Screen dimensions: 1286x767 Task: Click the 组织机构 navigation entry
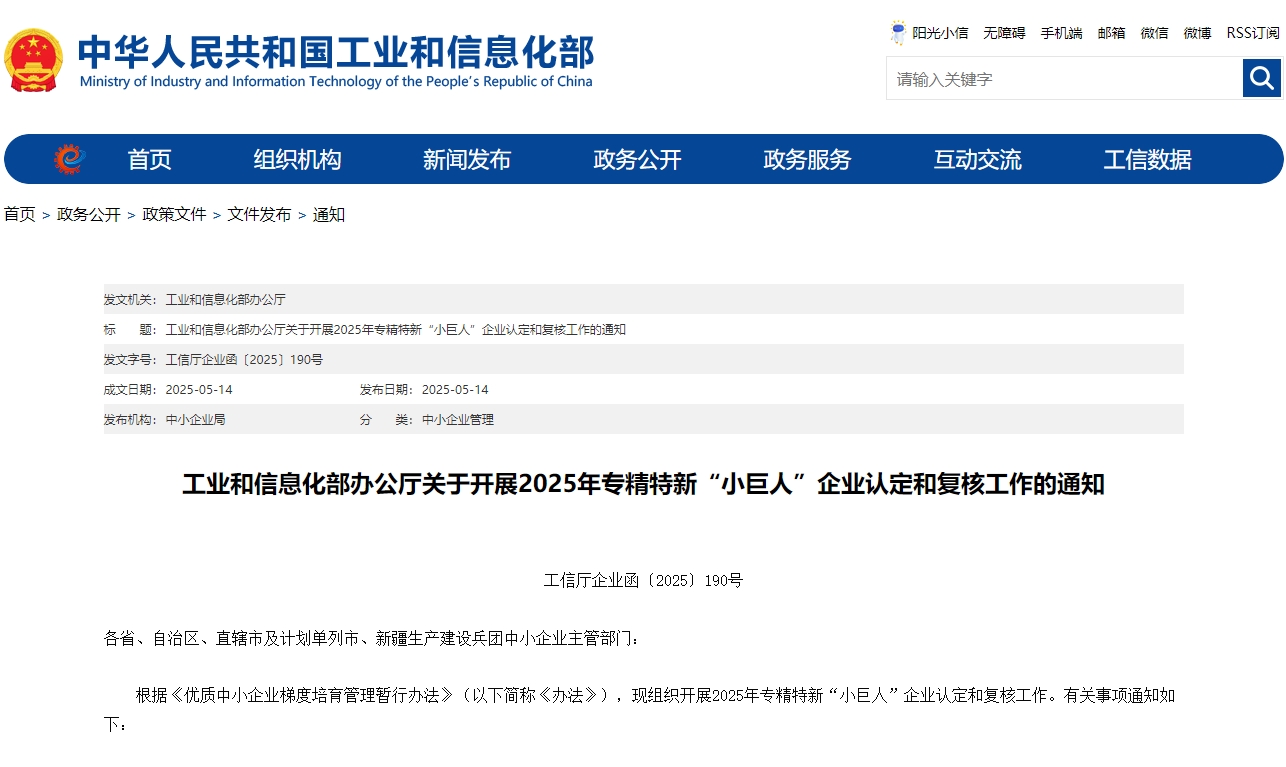(297, 159)
